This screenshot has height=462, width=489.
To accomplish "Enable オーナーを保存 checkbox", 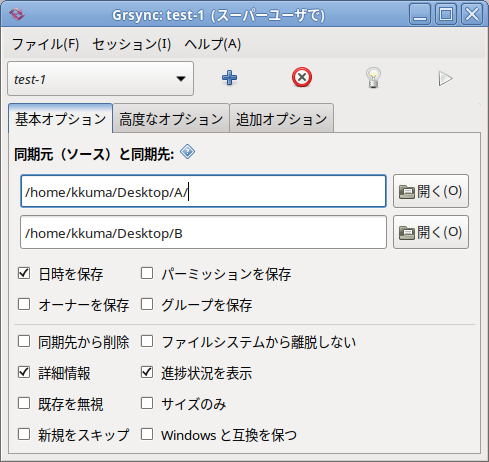I will (x=24, y=304).
